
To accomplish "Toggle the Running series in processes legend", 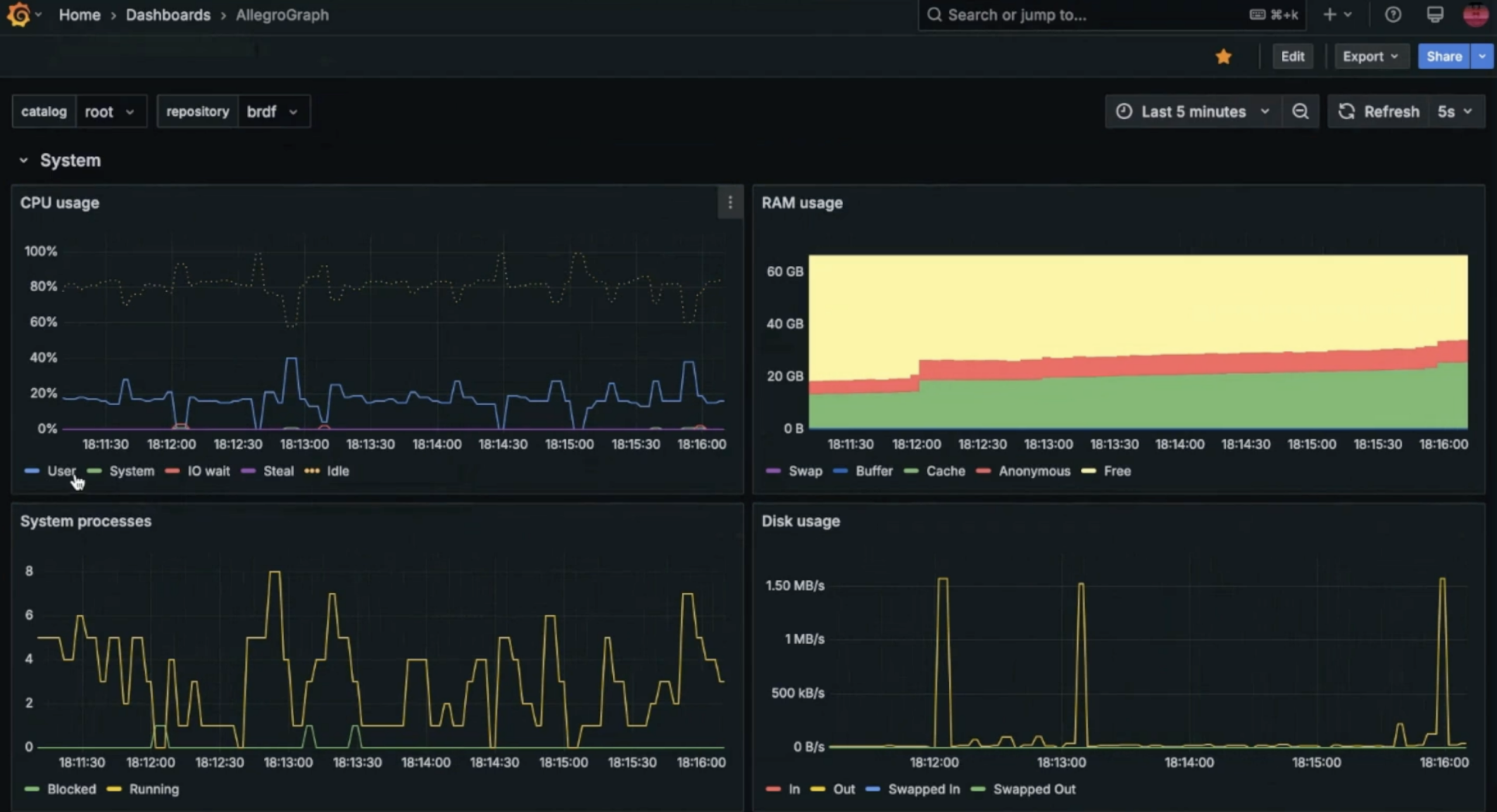I will click(x=154, y=789).
